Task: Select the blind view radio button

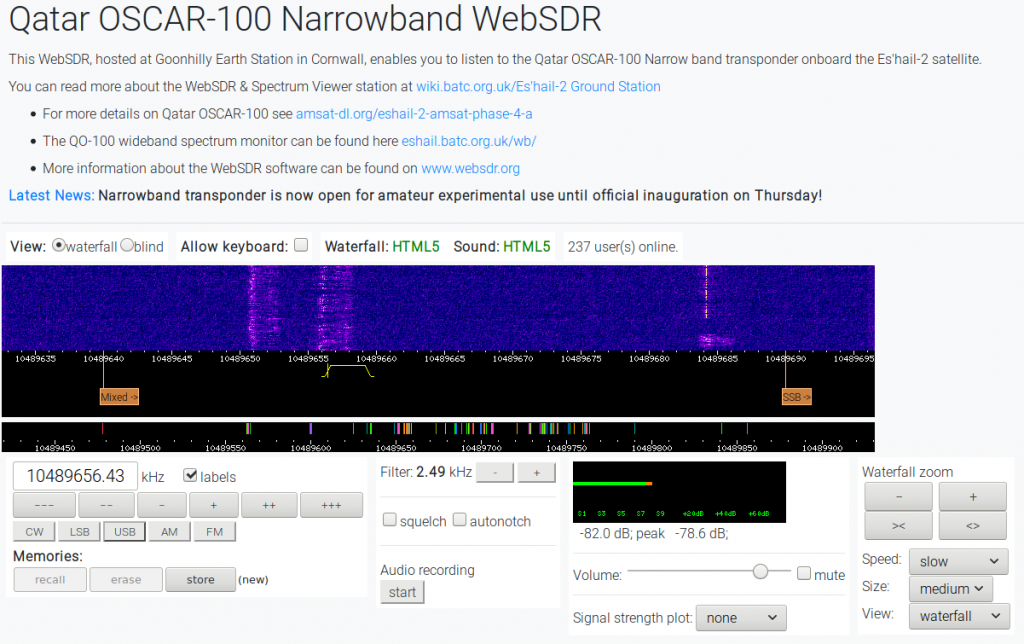Action: point(127,246)
